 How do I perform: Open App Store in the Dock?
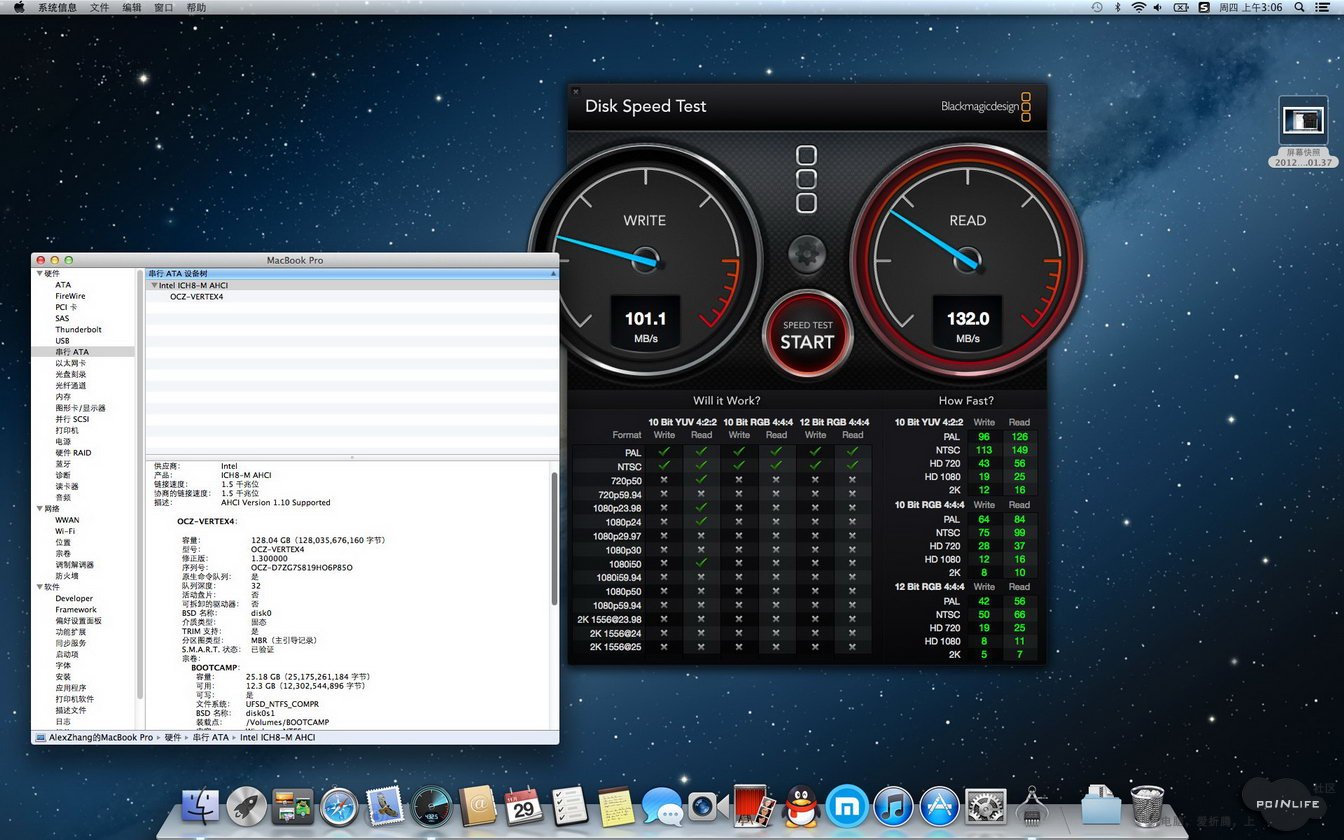939,806
